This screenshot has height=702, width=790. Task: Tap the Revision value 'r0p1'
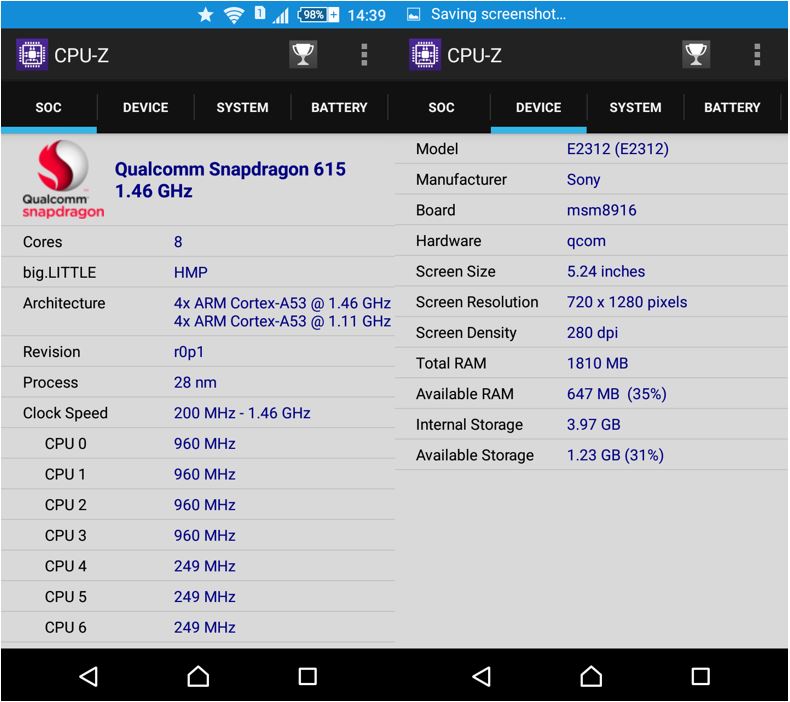point(188,352)
